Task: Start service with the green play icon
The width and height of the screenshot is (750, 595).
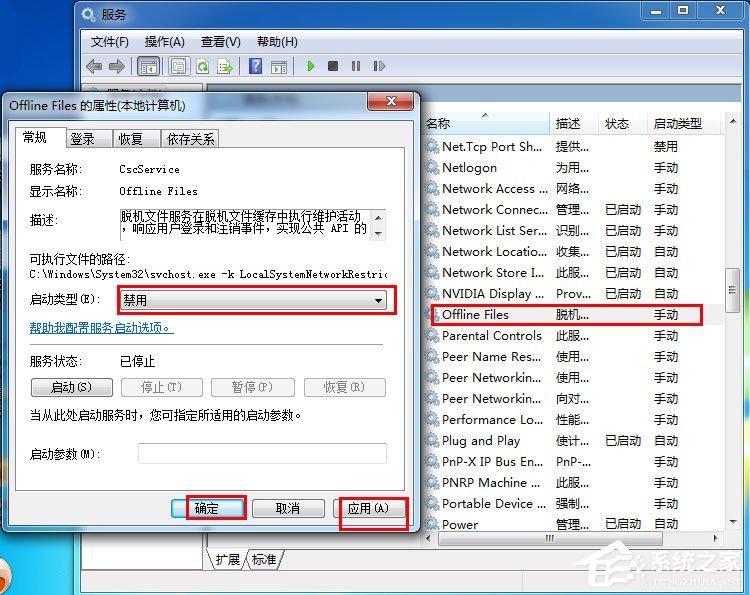Action: click(310, 66)
